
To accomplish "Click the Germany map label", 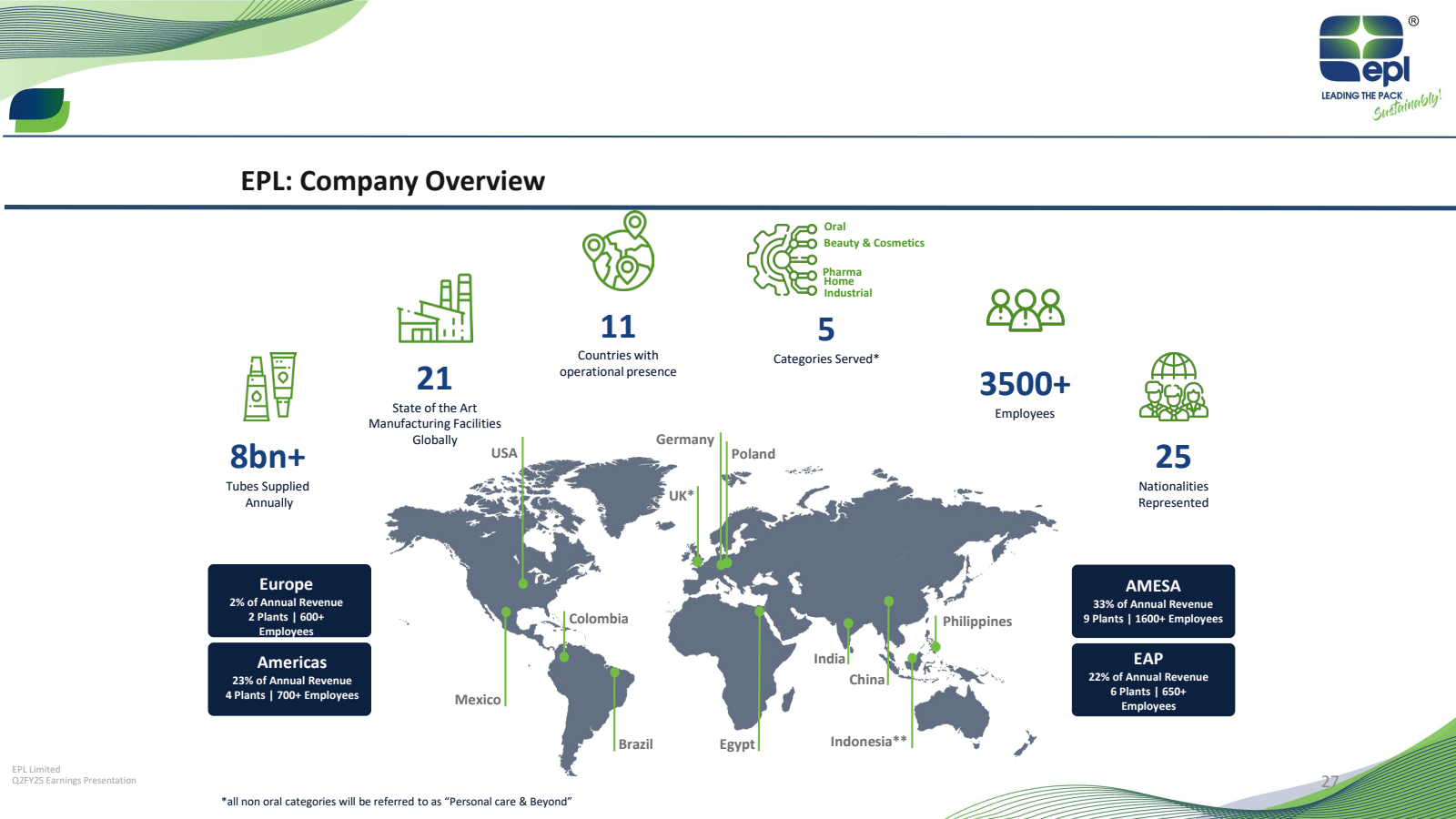I will pyautogui.click(x=685, y=440).
